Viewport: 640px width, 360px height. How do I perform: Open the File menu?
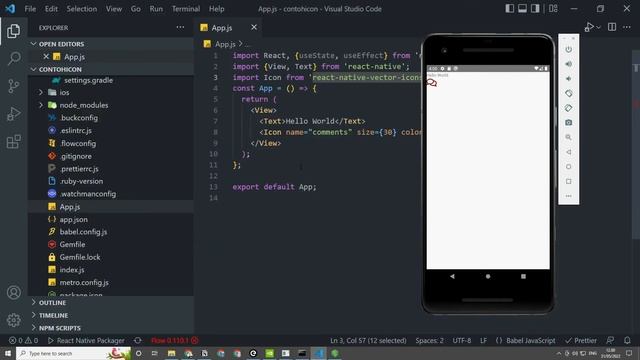(x=30, y=9)
